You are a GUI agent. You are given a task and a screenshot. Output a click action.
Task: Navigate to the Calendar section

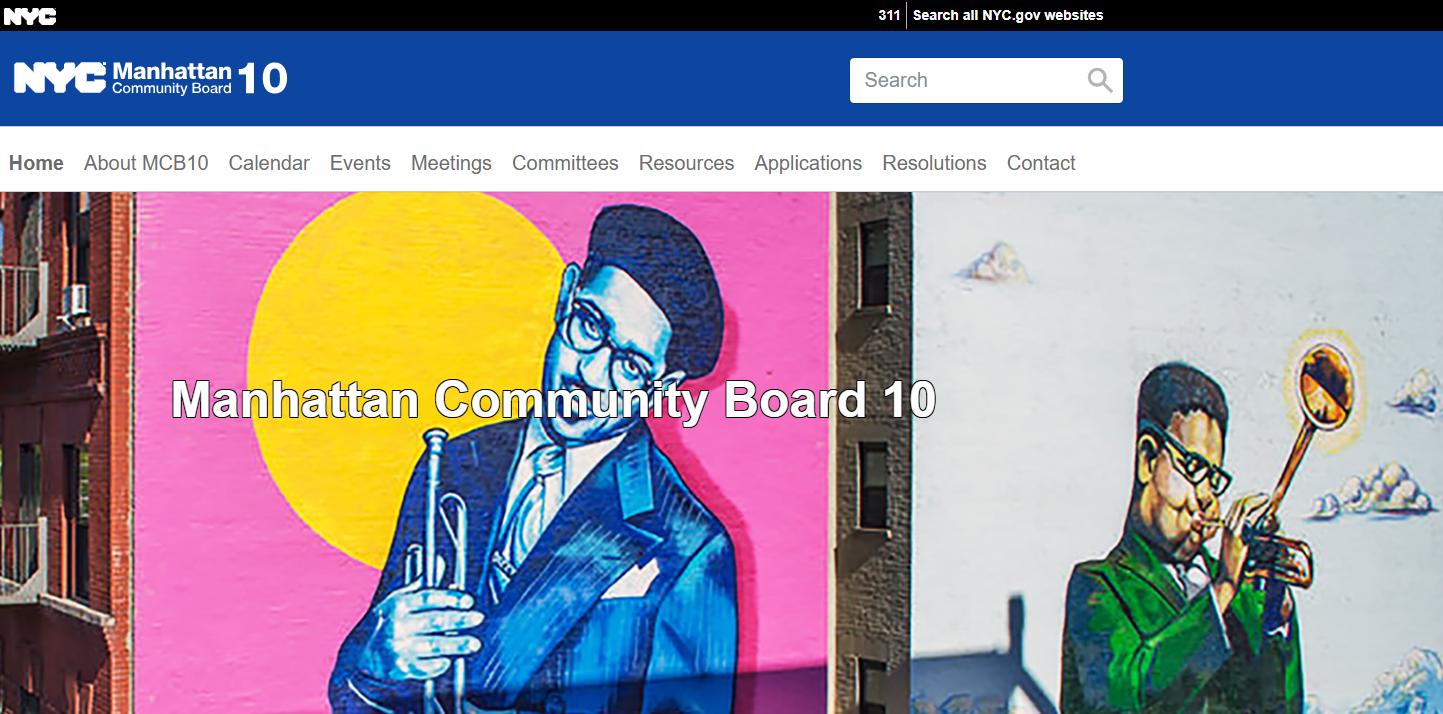[x=269, y=162]
